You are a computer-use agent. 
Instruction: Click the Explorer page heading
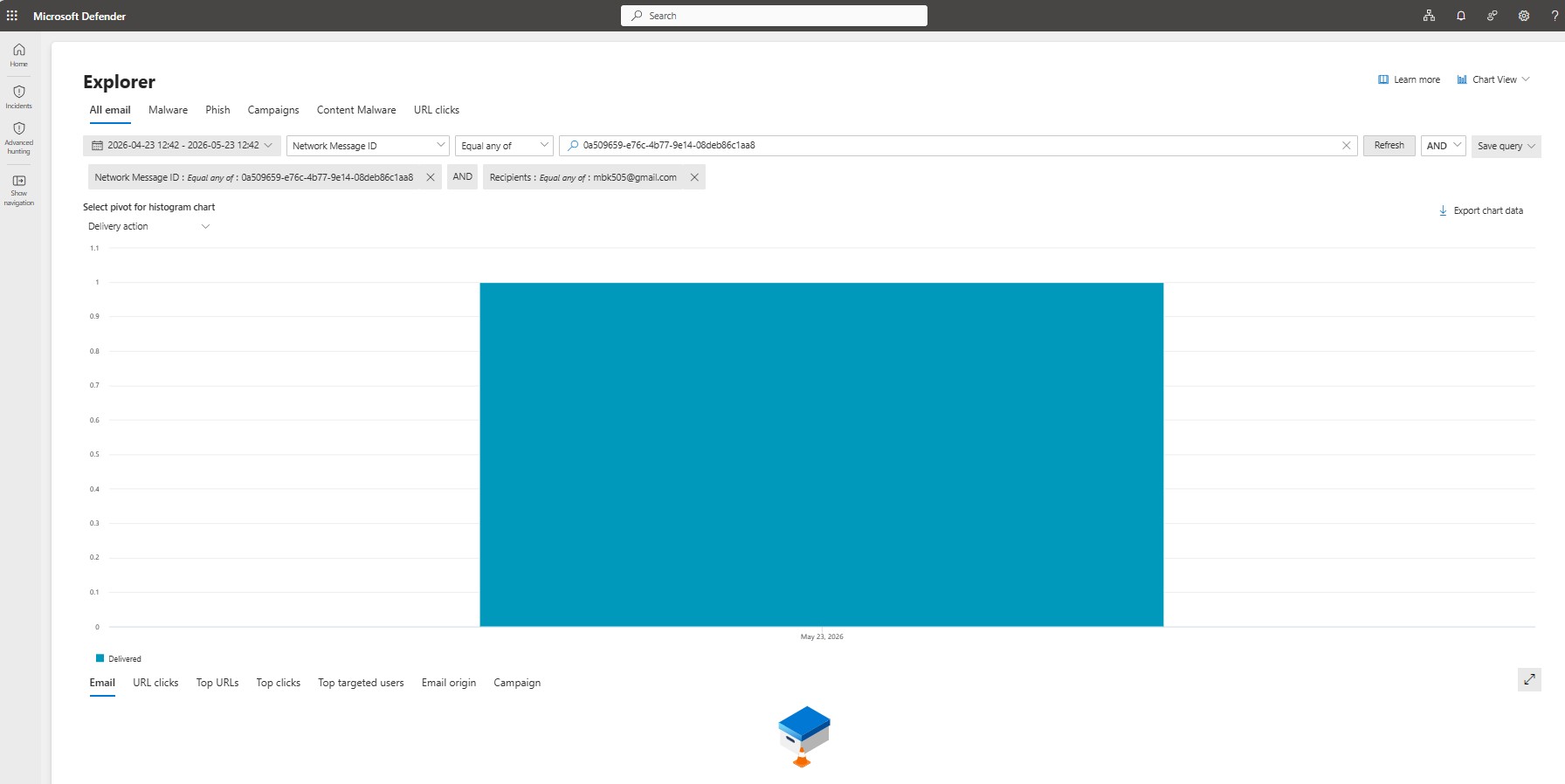point(119,82)
